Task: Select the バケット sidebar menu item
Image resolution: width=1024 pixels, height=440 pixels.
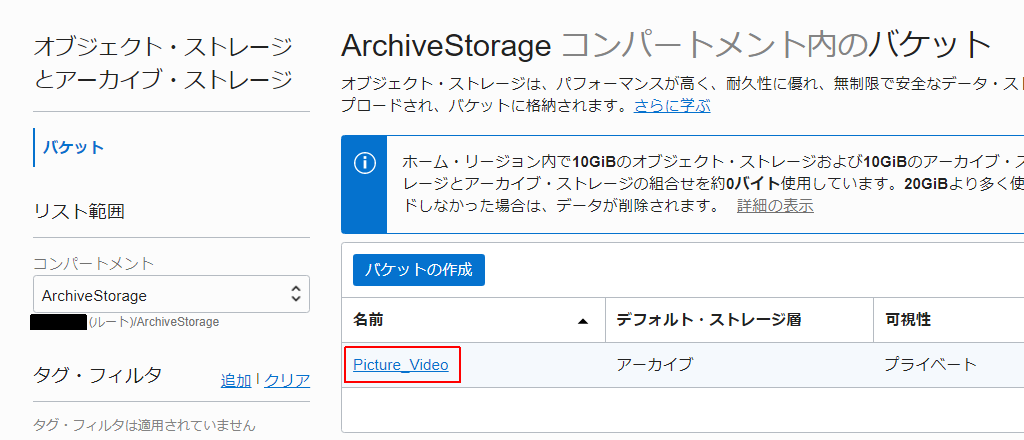Action: [74, 147]
